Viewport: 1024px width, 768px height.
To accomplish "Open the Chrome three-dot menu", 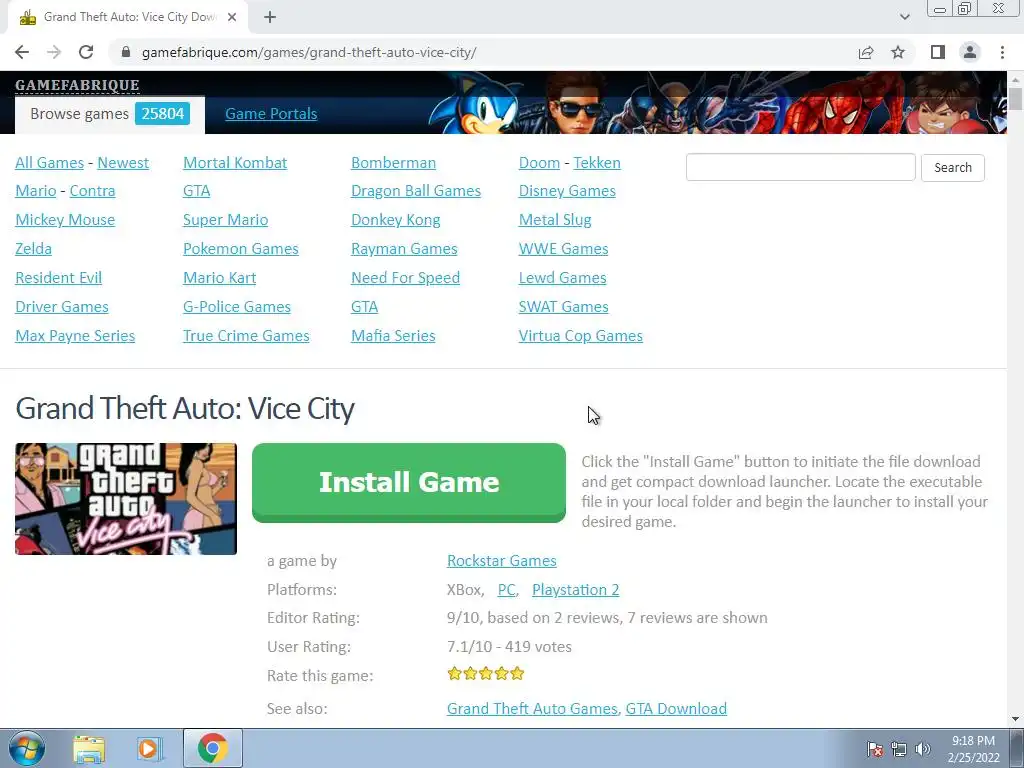I will [x=1002, y=52].
